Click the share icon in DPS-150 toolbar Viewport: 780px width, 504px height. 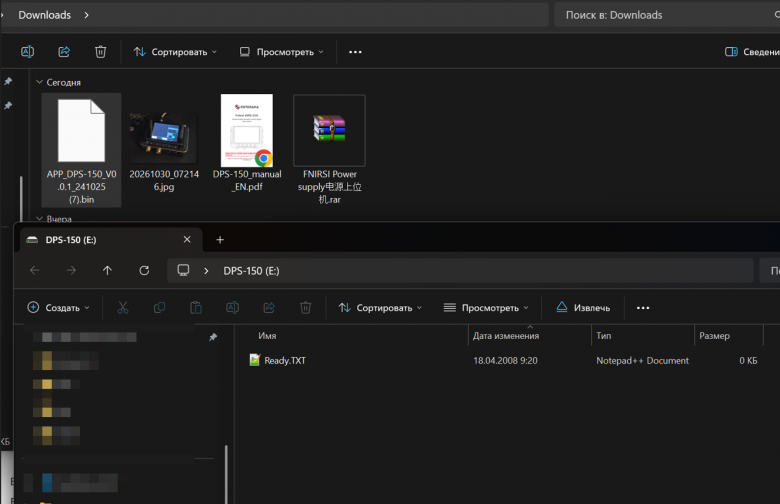(x=269, y=307)
